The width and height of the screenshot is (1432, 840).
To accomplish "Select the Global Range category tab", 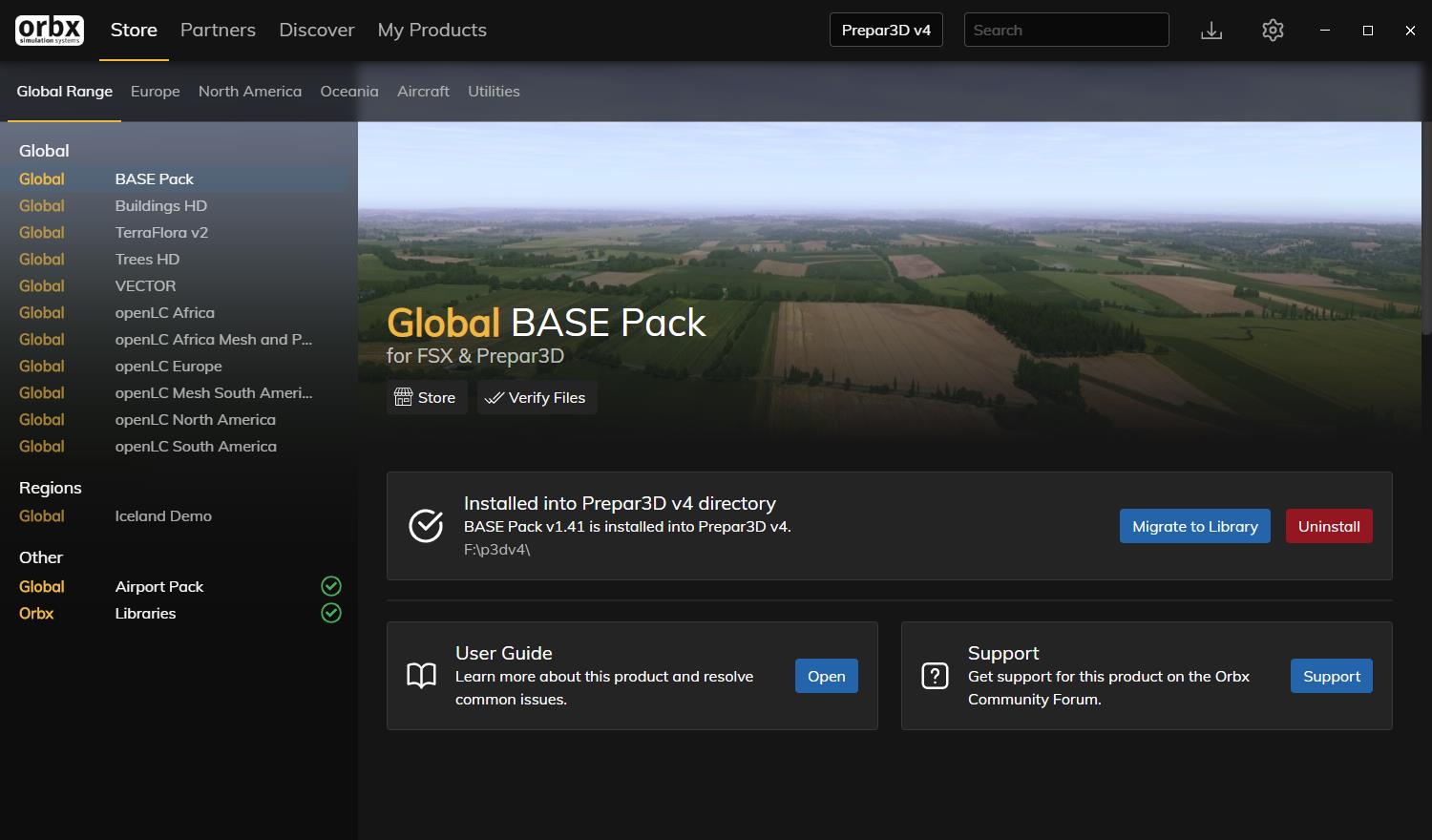I will [x=65, y=92].
